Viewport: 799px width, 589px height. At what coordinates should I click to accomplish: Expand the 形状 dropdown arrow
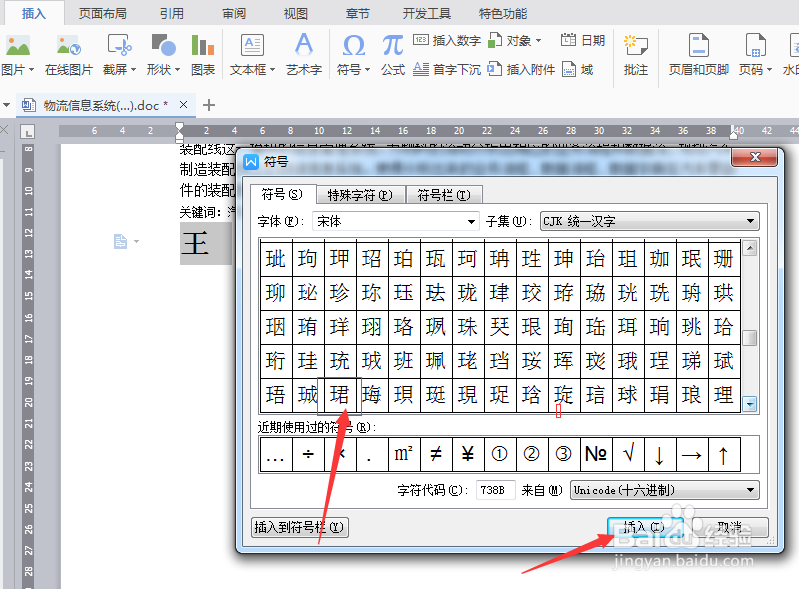point(177,69)
